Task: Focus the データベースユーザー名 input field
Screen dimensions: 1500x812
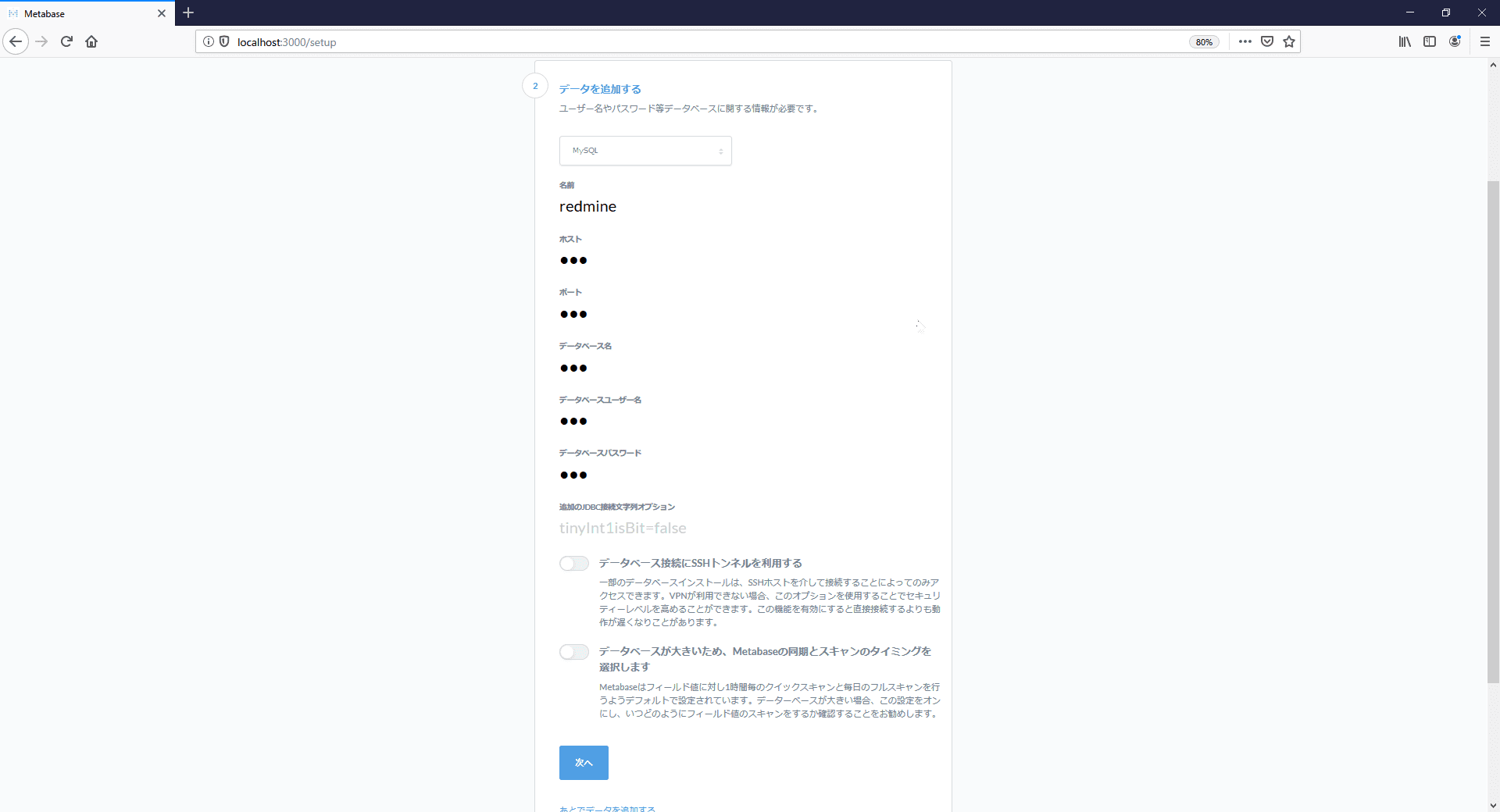Action: pyautogui.click(x=742, y=421)
